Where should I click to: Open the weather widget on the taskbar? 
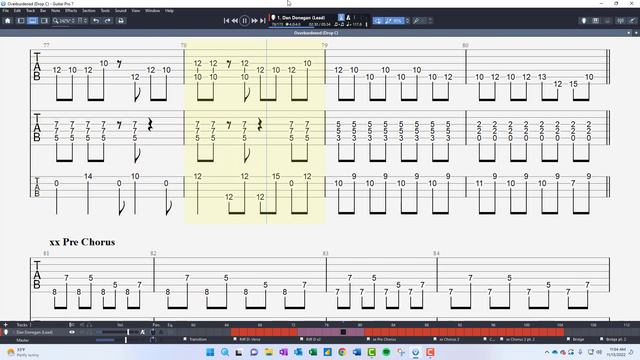click(22, 352)
